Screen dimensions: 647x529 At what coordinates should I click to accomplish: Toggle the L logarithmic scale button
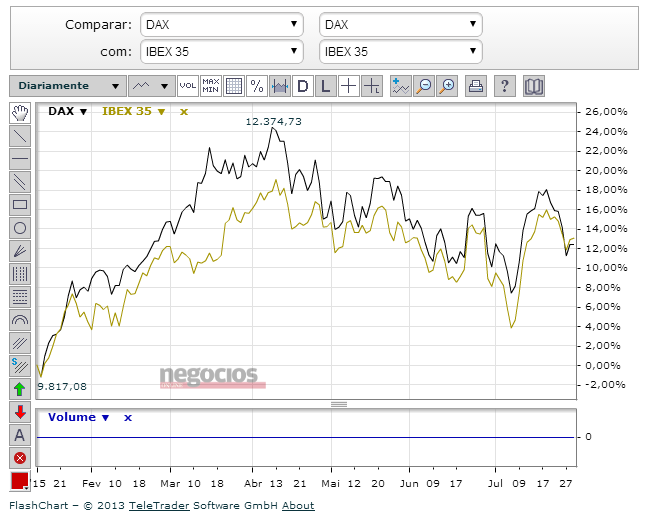326,86
